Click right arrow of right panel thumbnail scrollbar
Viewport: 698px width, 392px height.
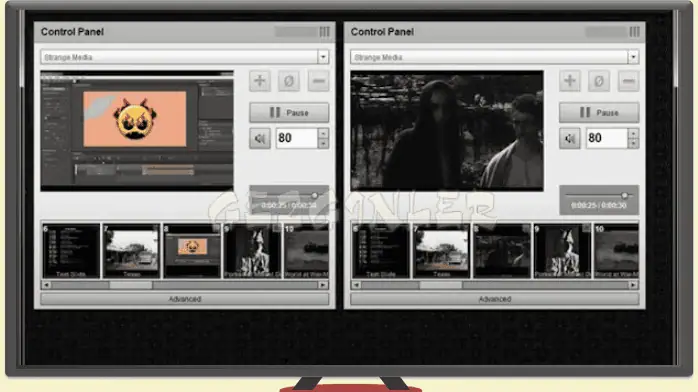tap(633, 285)
